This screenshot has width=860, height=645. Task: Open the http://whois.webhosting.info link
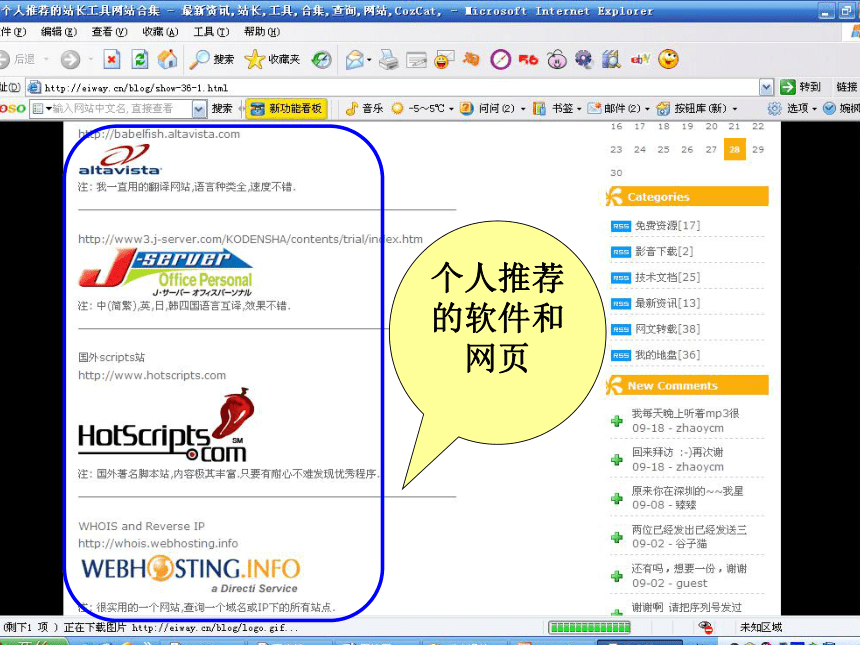click(x=158, y=543)
